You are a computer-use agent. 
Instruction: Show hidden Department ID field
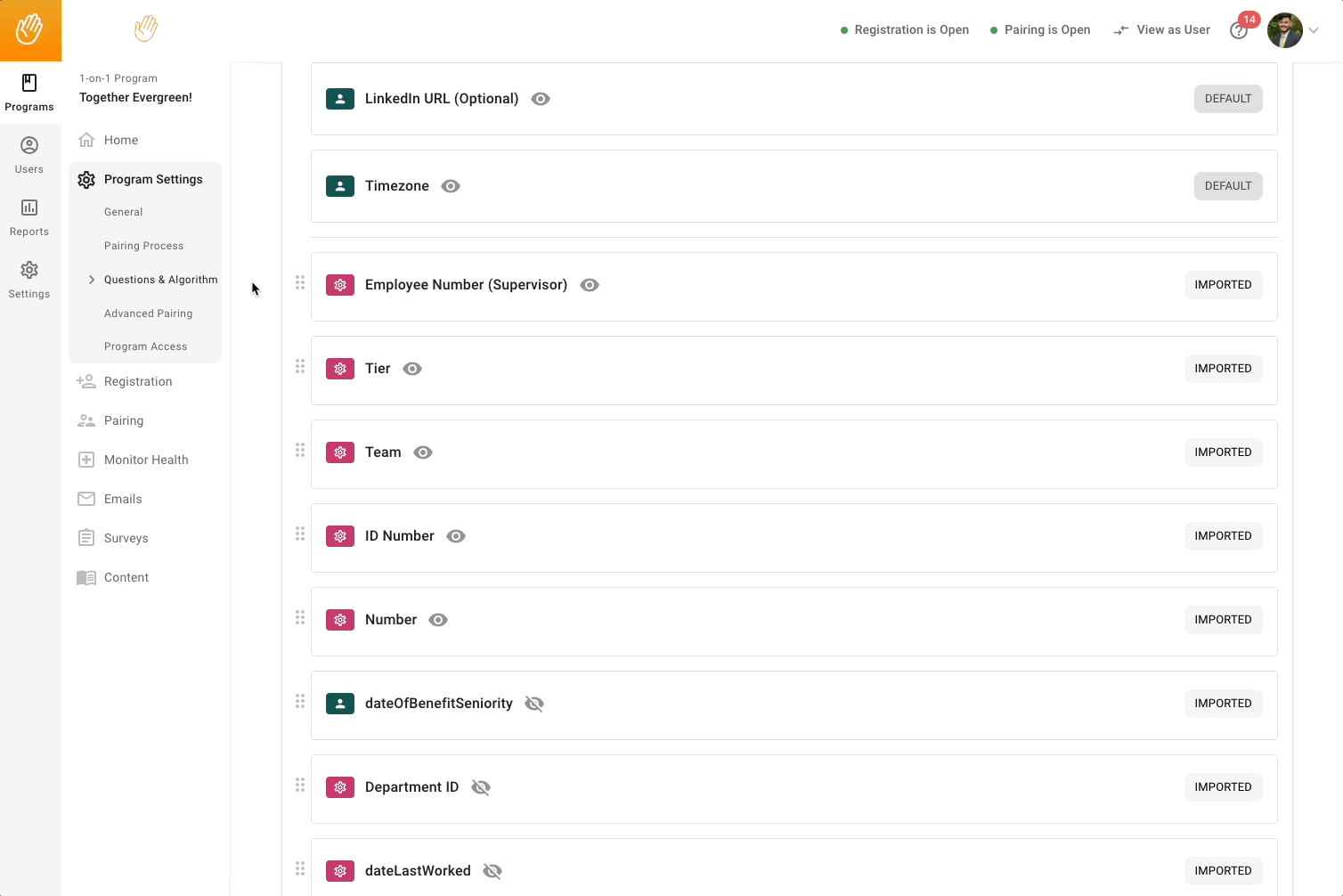click(x=481, y=787)
